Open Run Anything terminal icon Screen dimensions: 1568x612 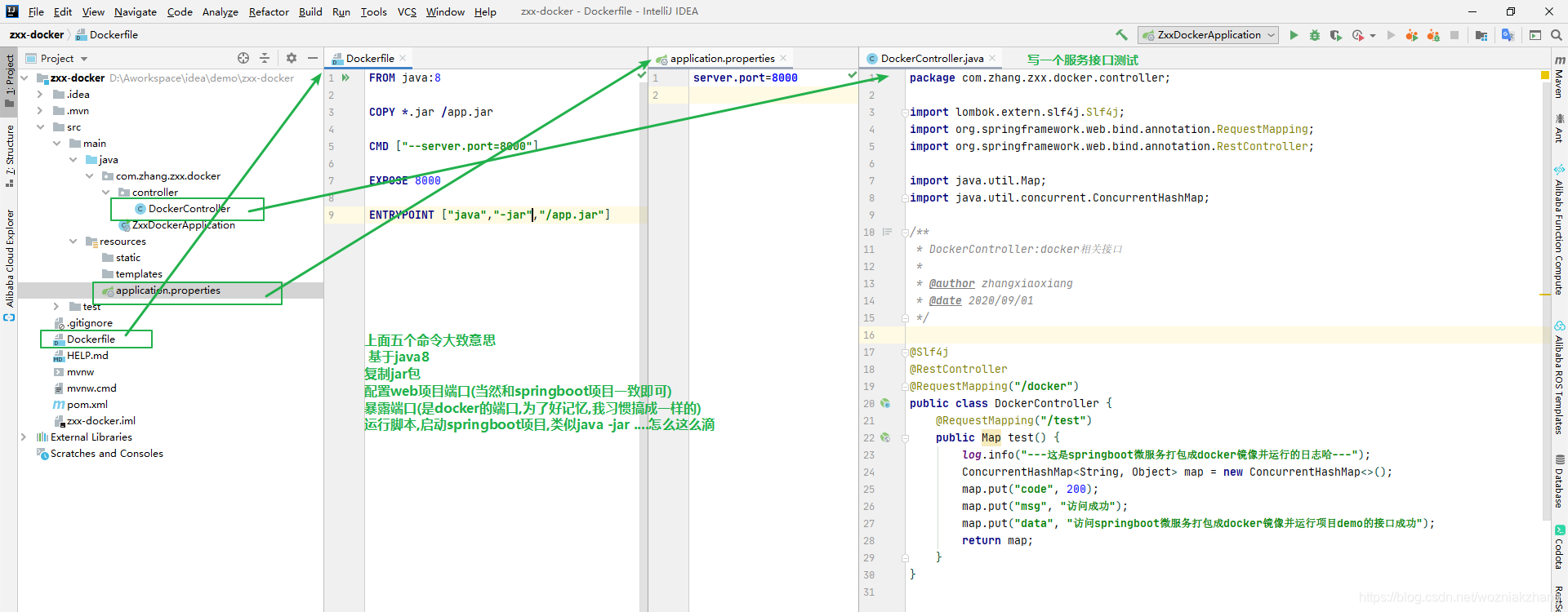tap(1535, 35)
